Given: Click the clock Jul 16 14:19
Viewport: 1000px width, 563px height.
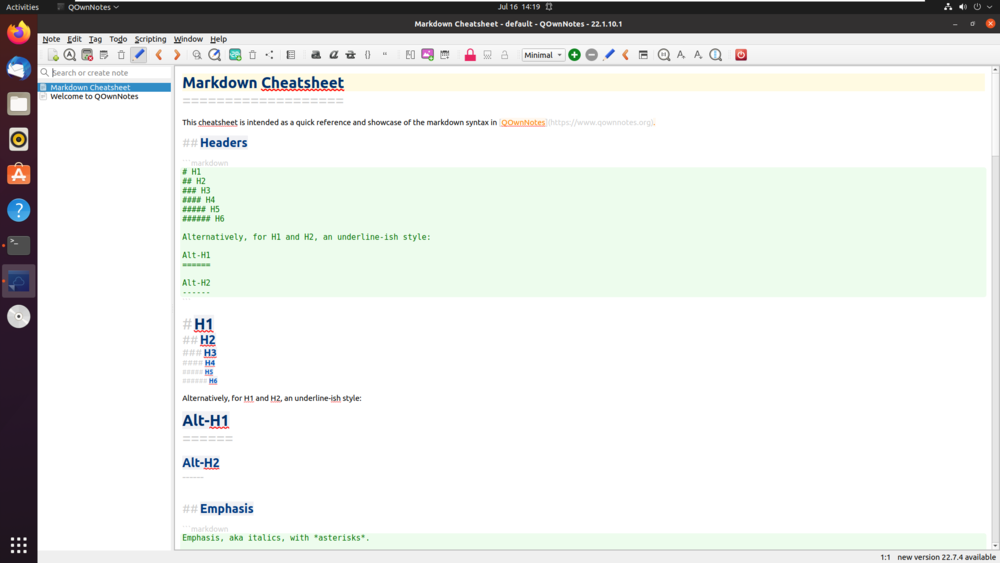Looking at the screenshot, I should point(518,7).
